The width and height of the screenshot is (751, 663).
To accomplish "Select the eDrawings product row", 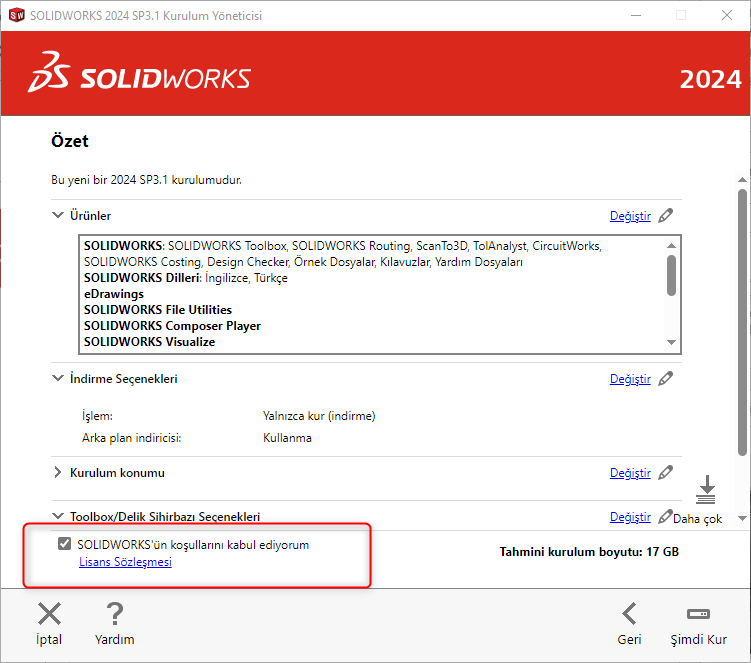I will 114,294.
